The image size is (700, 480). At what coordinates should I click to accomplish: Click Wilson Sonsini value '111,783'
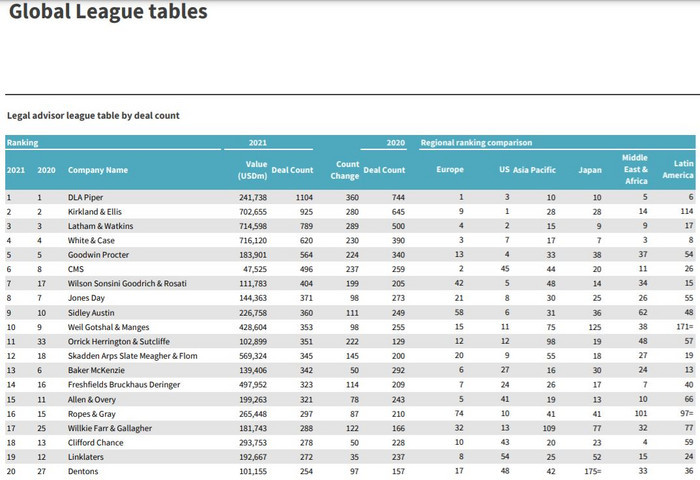(253, 284)
